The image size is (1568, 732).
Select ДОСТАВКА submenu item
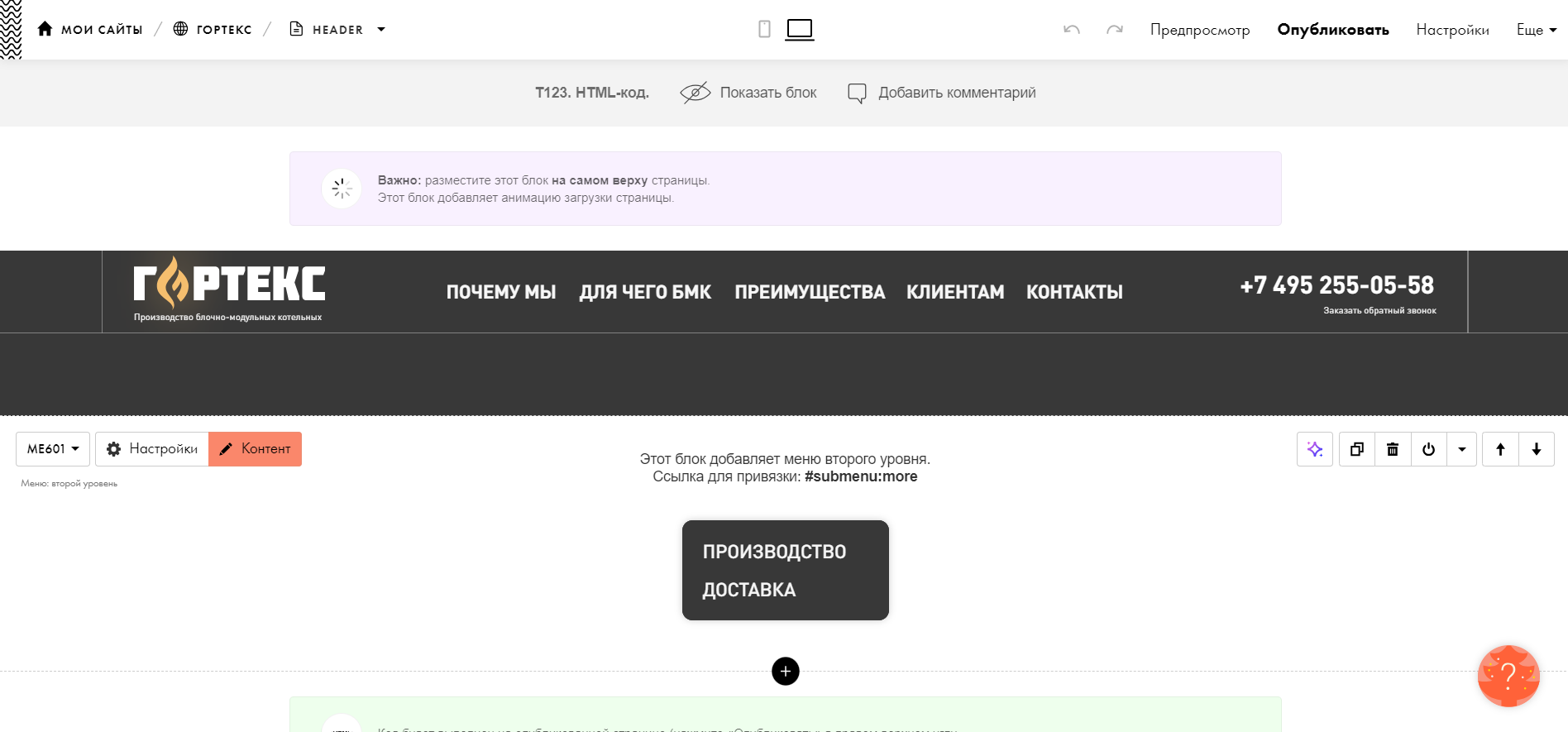point(749,590)
